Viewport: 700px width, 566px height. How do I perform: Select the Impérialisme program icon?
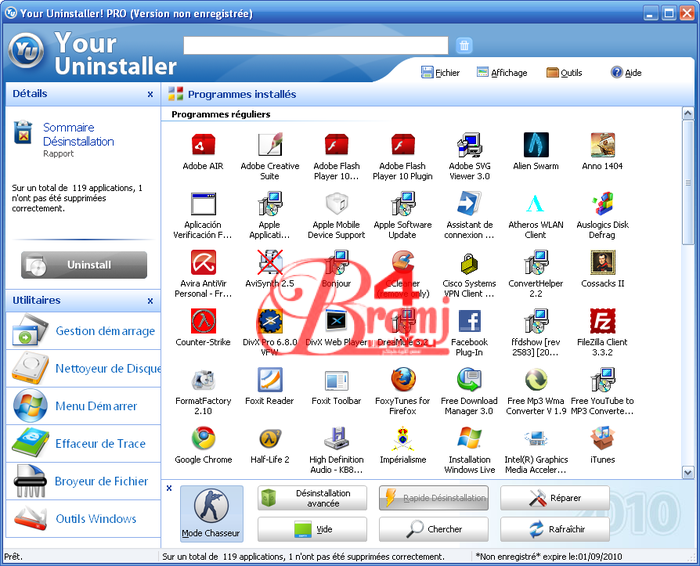[x=403, y=439]
